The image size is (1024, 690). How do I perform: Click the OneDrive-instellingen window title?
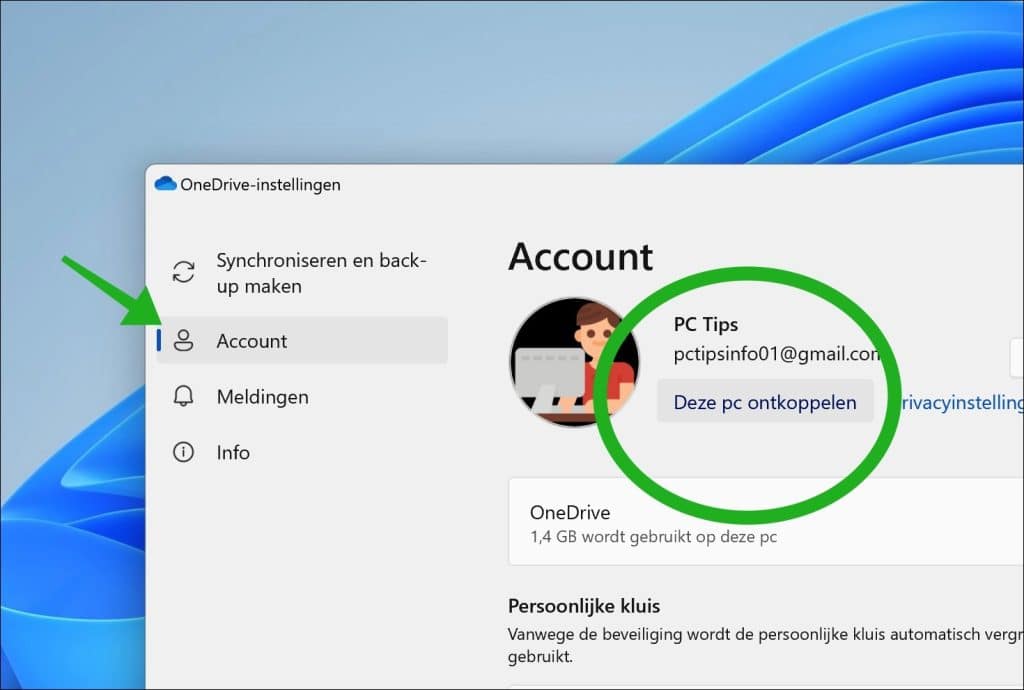260,185
